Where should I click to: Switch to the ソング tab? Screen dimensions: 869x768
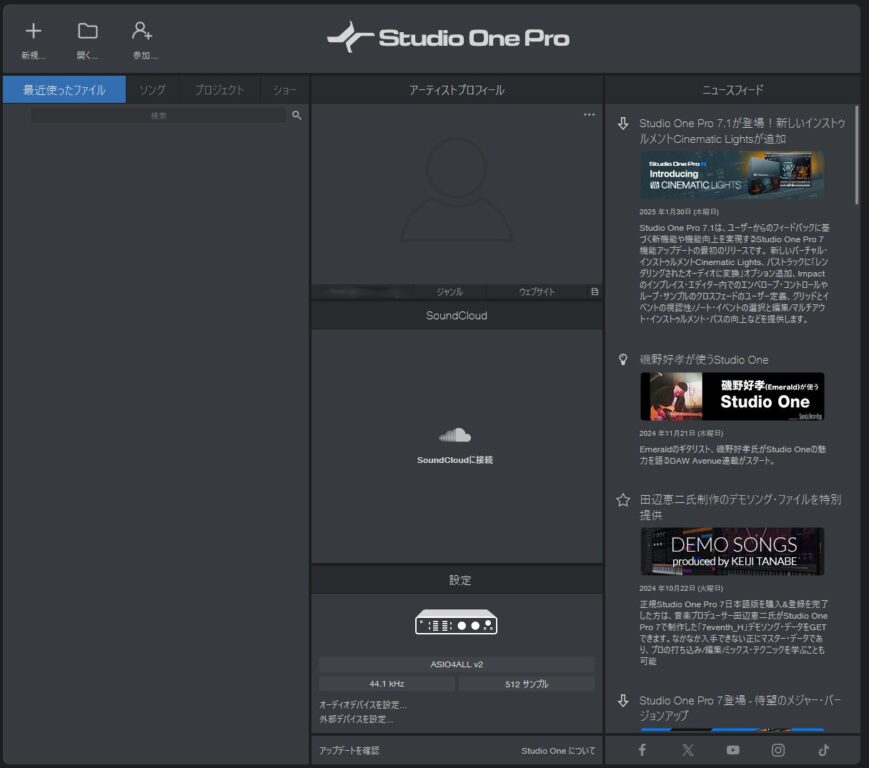[152, 90]
